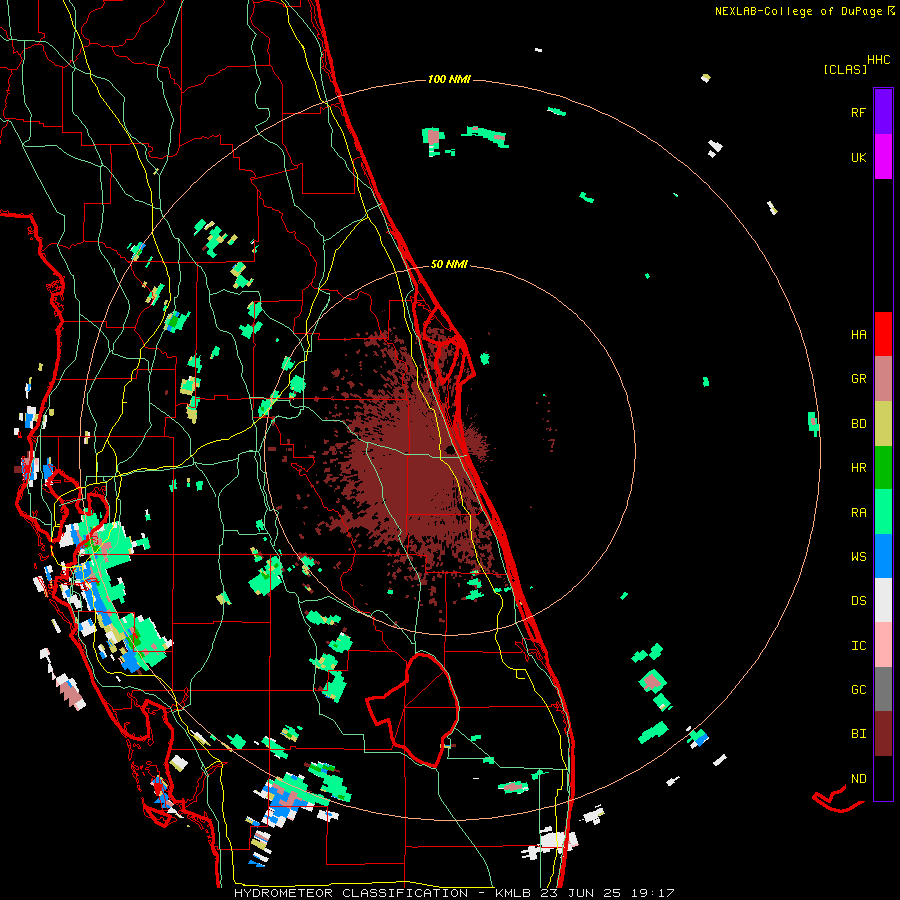Click the UK magenta legend swatch
Image resolution: width=900 pixels, height=900 pixels.
(883, 157)
